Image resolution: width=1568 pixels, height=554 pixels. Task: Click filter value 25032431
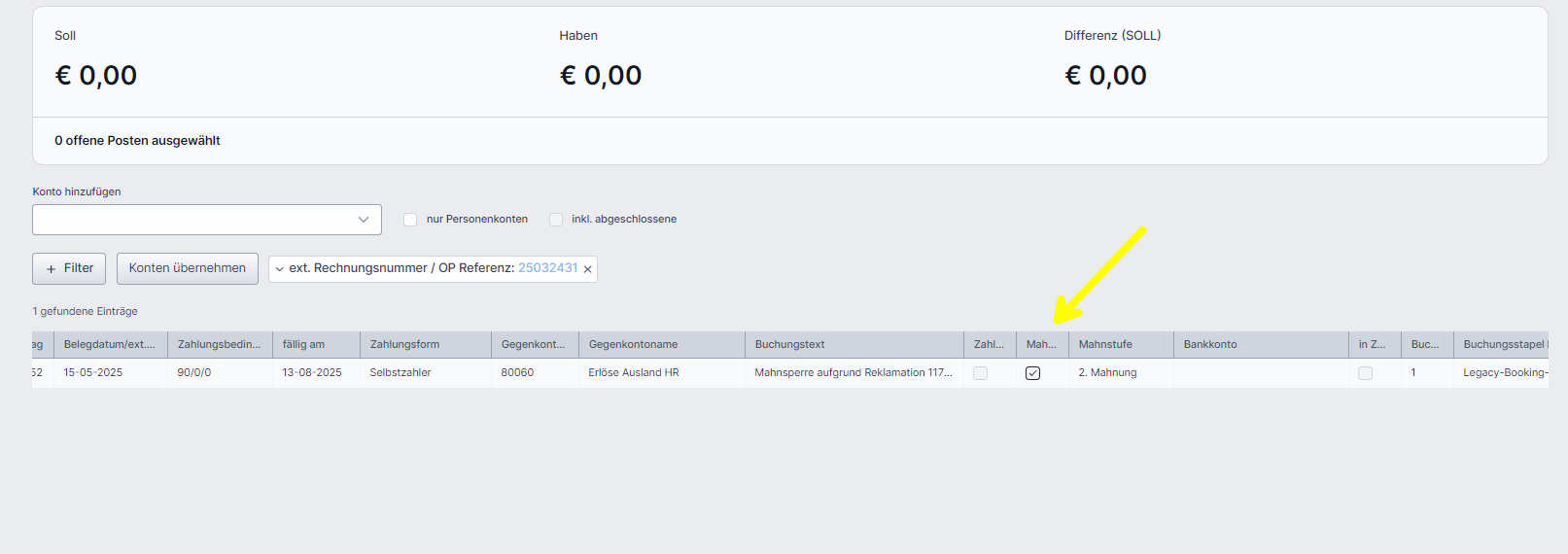click(547, 268)
